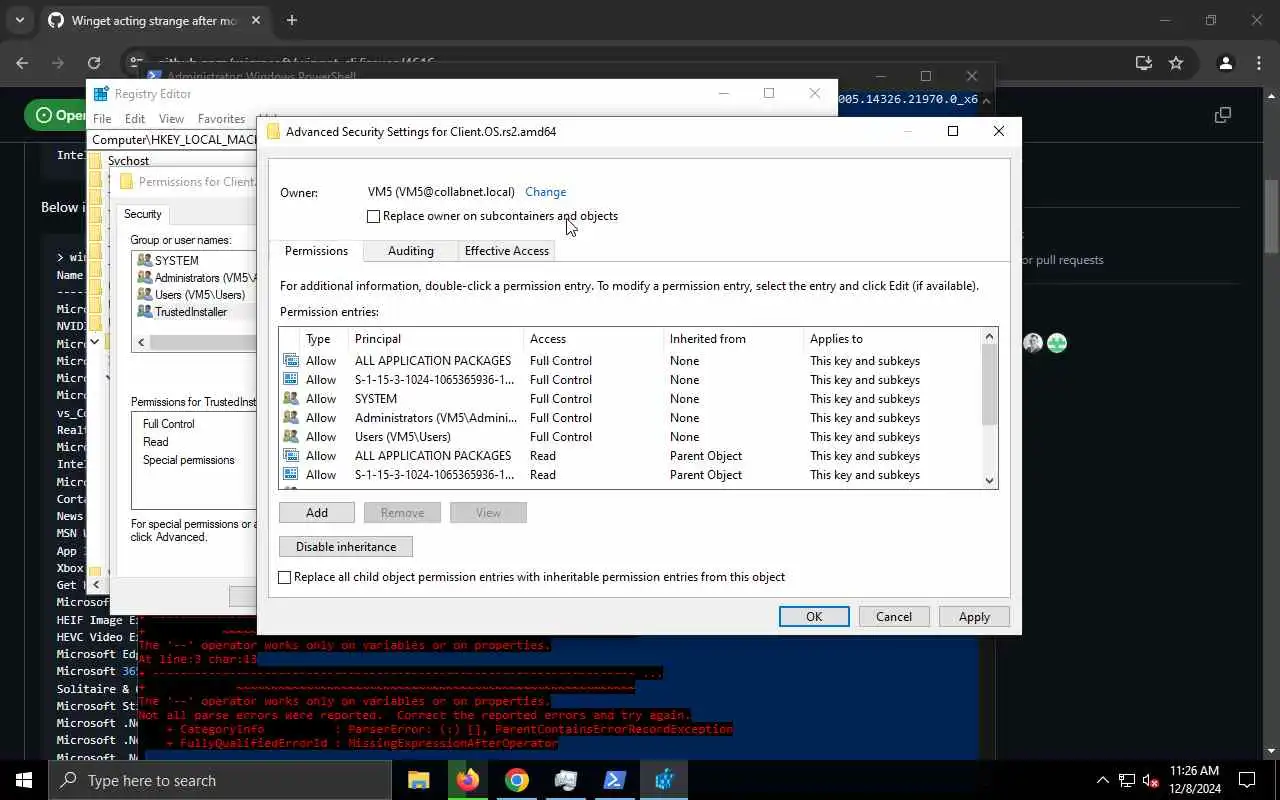This screenshot has width=1280, height=800.
Task: Click Cancel in Advanced Security Settings
Action: 894,617
